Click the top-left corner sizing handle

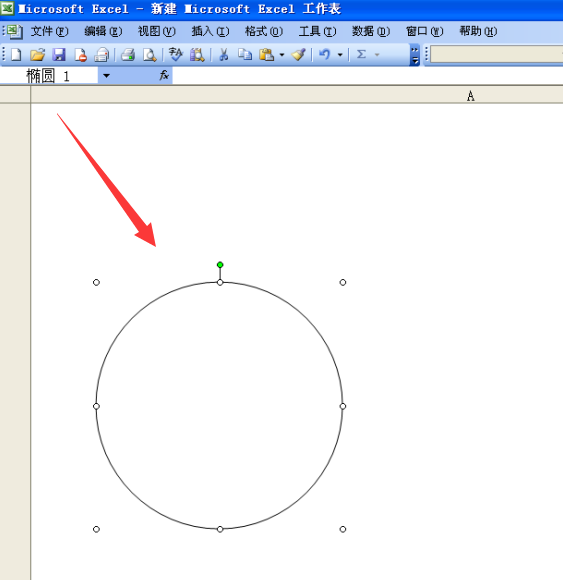(x=96, y=283)
